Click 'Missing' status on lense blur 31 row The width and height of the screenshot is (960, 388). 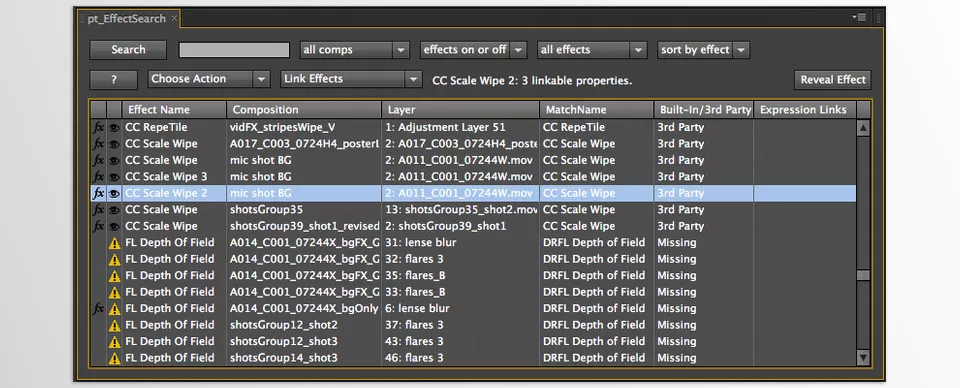point(677,242)
